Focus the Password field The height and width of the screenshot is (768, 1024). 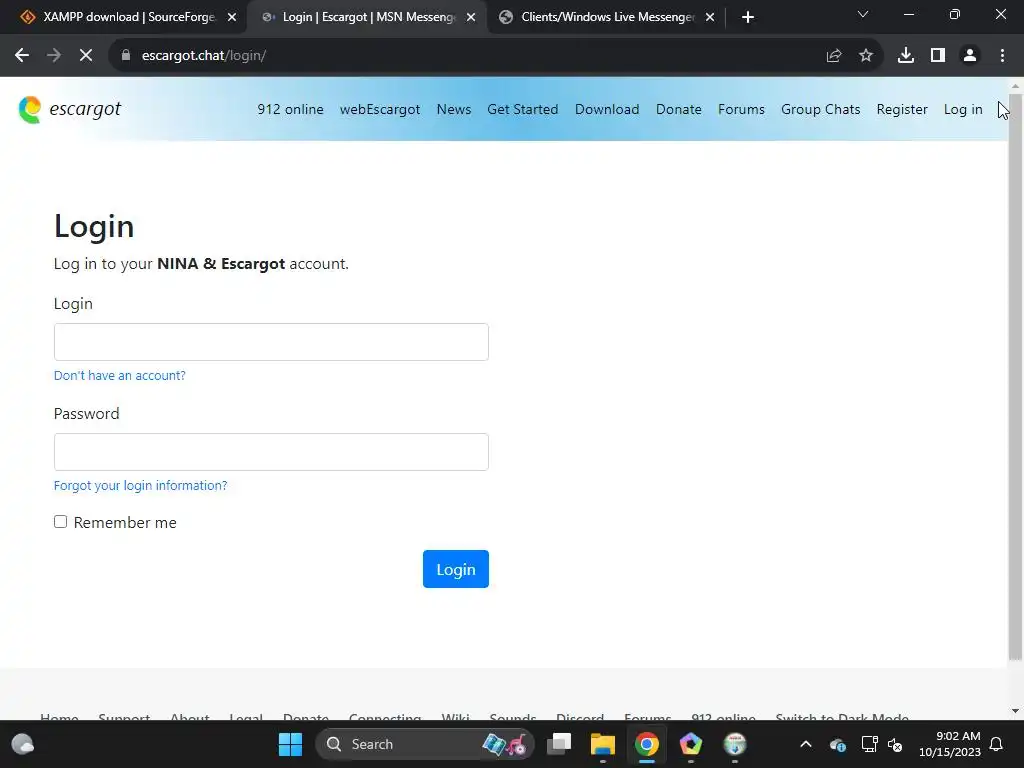point(271,451)
